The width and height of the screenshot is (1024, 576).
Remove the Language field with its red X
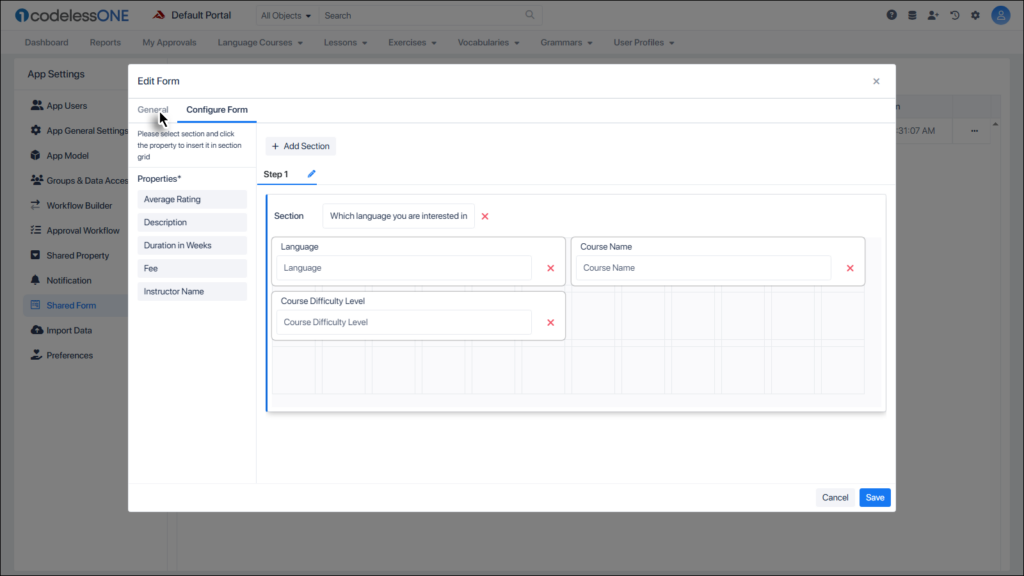coord(551,268)
